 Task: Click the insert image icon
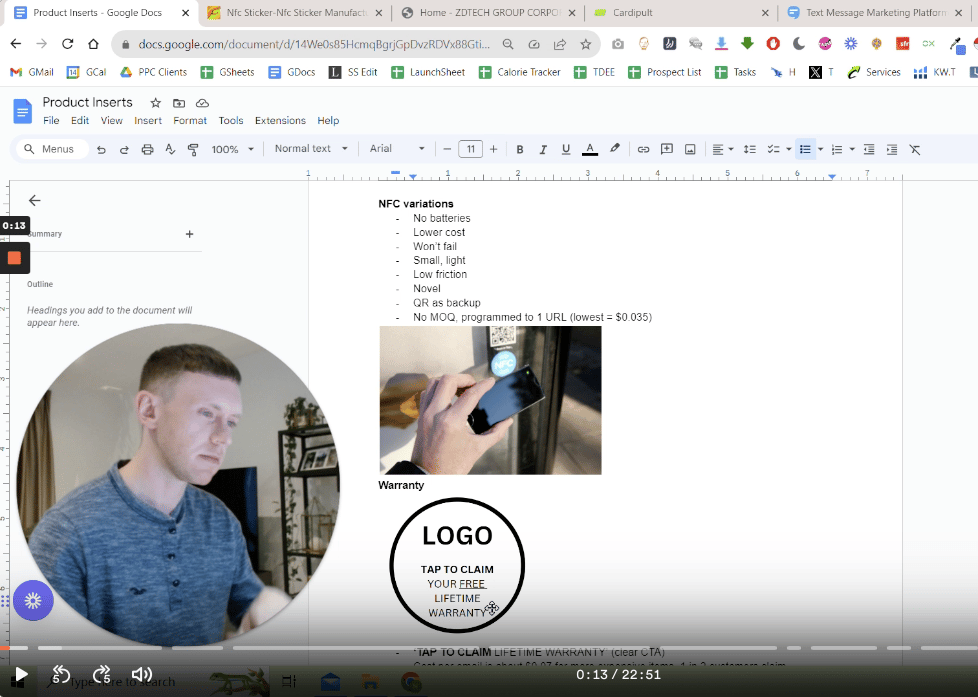690,149
